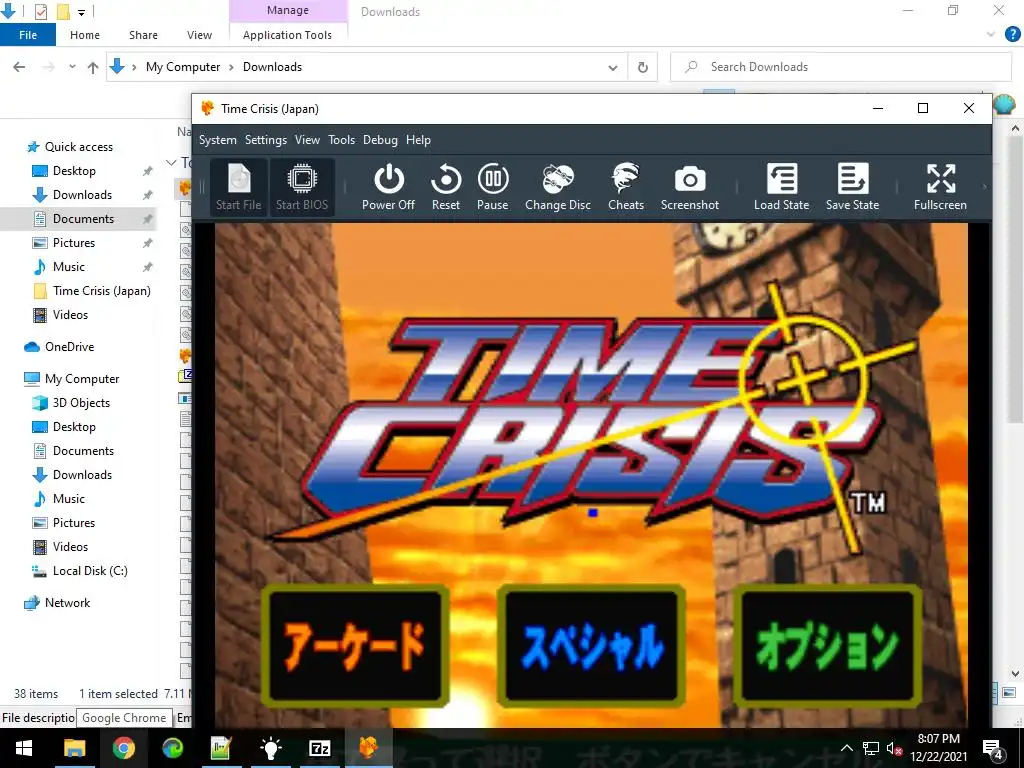Select the green Options button
The height and width of the screenshot is (768, 1024).
(827, 646)
